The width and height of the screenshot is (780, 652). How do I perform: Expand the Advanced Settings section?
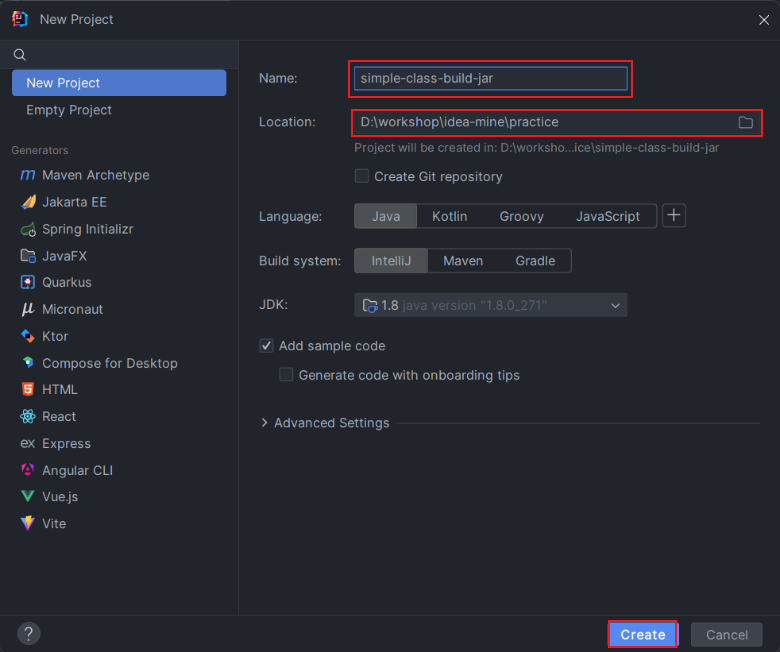264,423
